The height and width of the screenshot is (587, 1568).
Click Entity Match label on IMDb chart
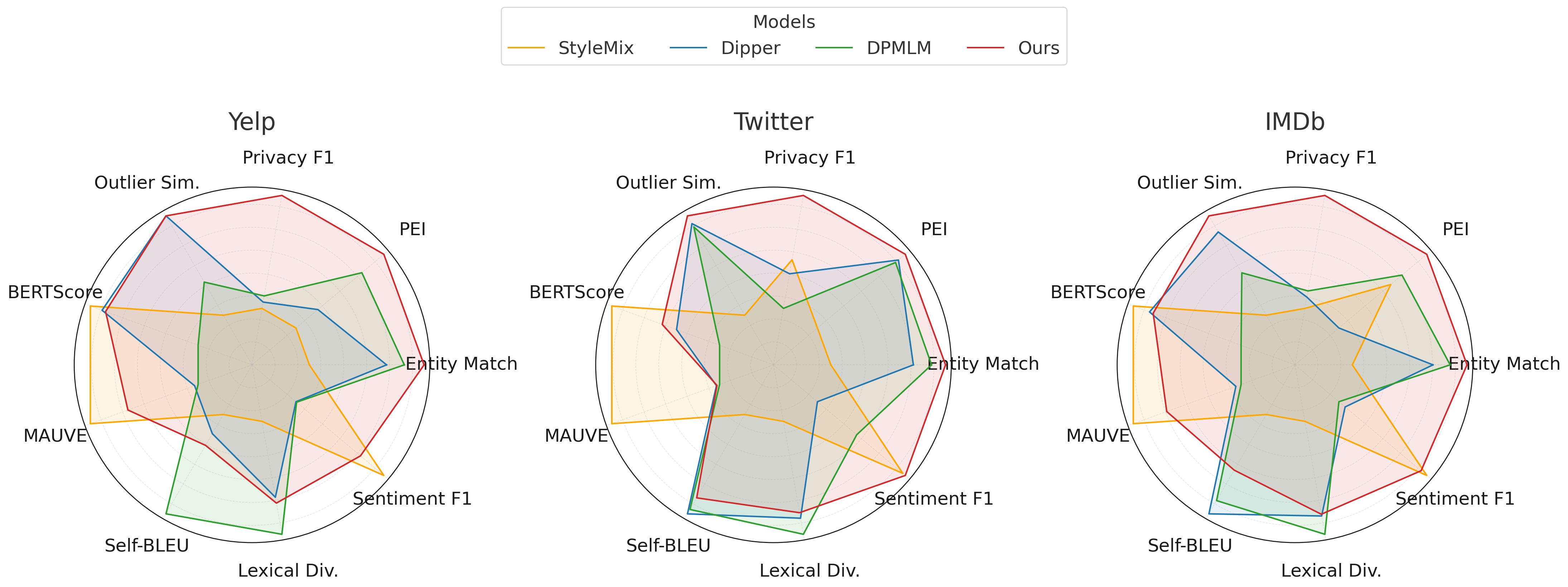coord(1504,364)
